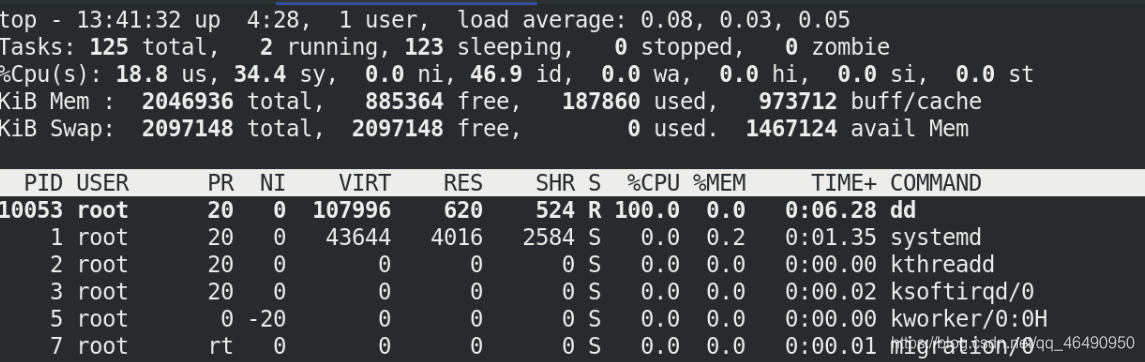This screenshot has width=1145, height=362.
Task: Click the 1467124 avail Mem value
Action: pyautogui.click(x=792, y=129)
